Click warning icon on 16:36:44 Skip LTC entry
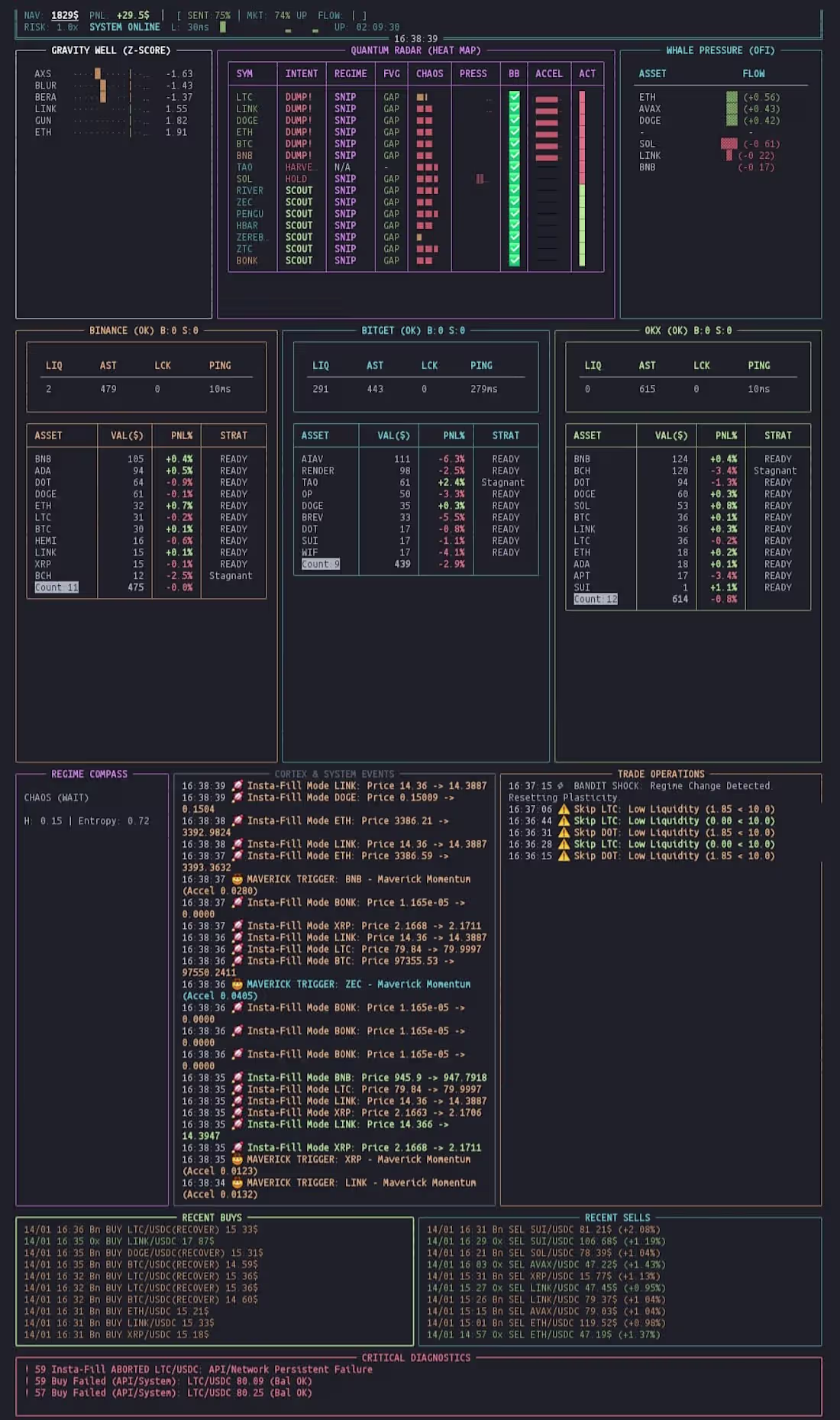This screenshot has width=840, height=1420. (x=564, y=820)
